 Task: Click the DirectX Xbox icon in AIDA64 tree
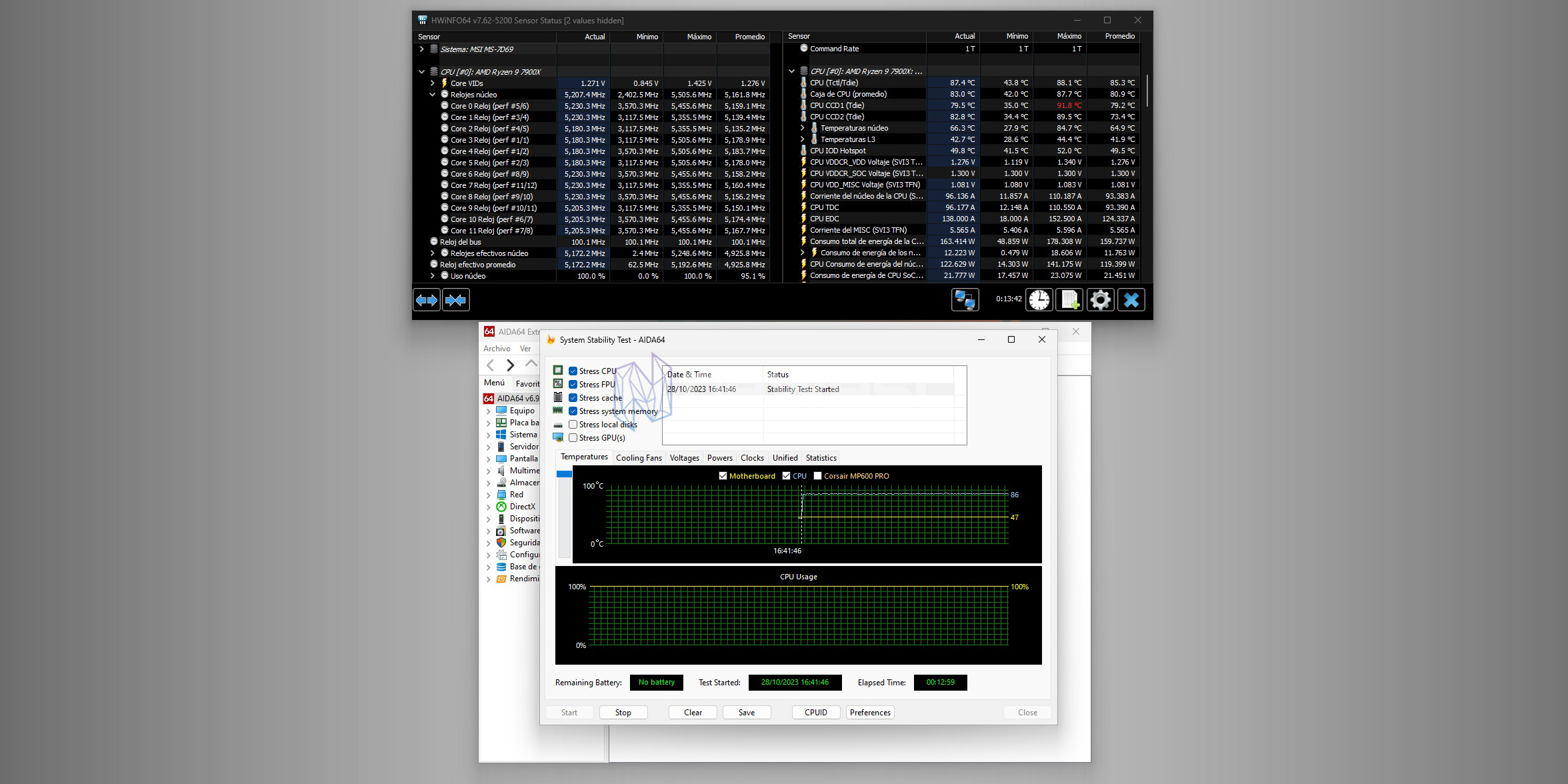(x=501, y=507)
